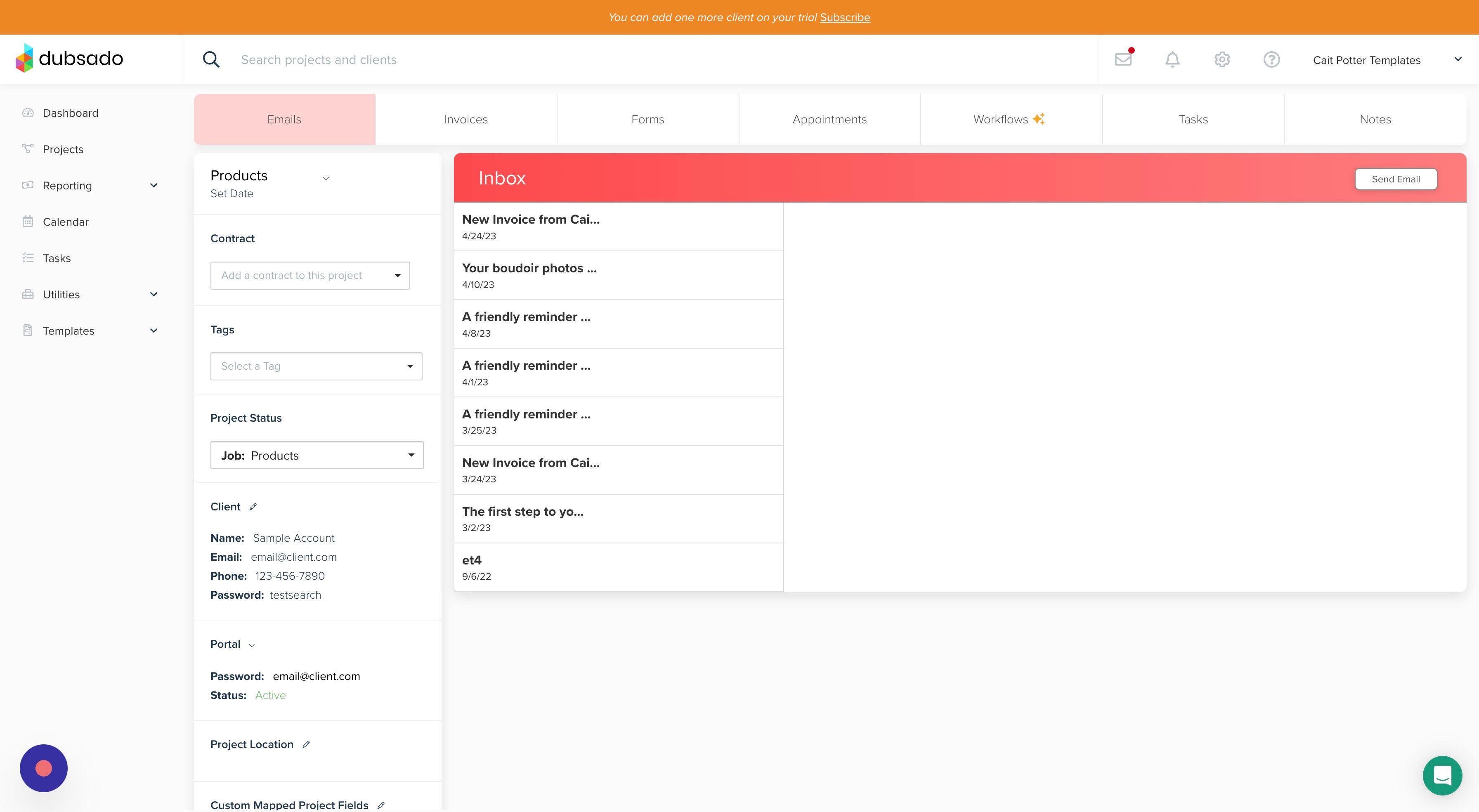Open the Project Status Job dropdown
The width and height of the screenshot is (1479, 812).
click(317, 456)
